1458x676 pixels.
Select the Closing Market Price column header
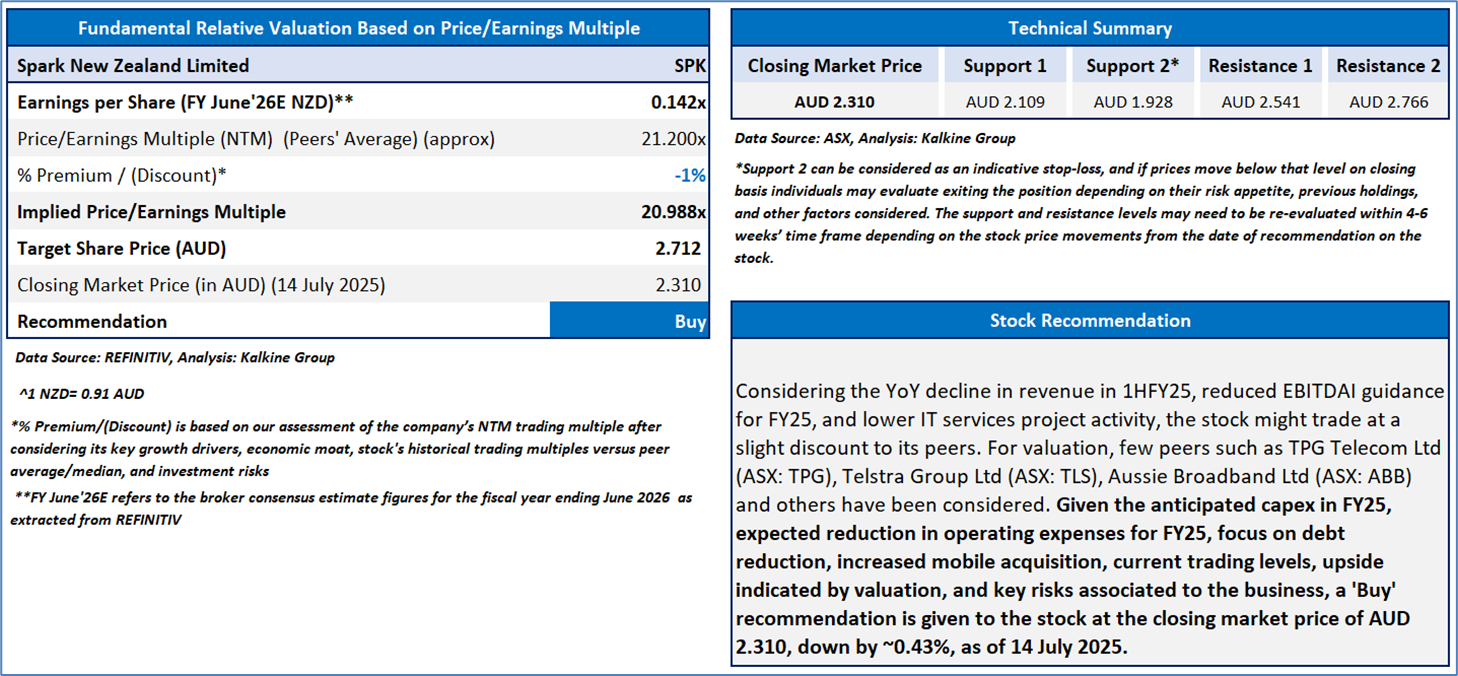(835, 66)
